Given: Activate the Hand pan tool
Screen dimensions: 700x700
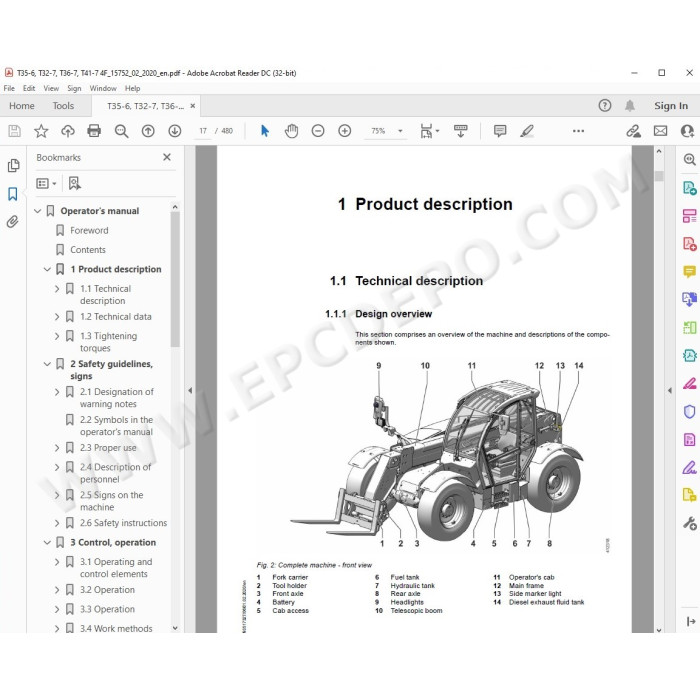Looking at the screenshot, I should point(291,131).
